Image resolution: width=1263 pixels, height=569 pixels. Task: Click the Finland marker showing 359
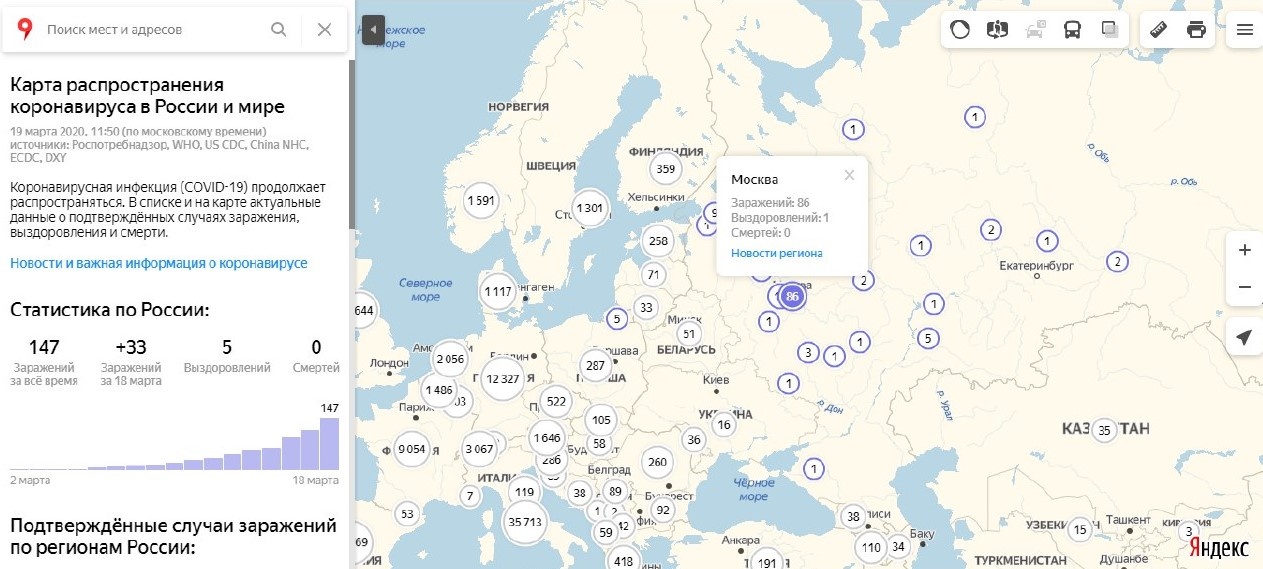[665, 169]
